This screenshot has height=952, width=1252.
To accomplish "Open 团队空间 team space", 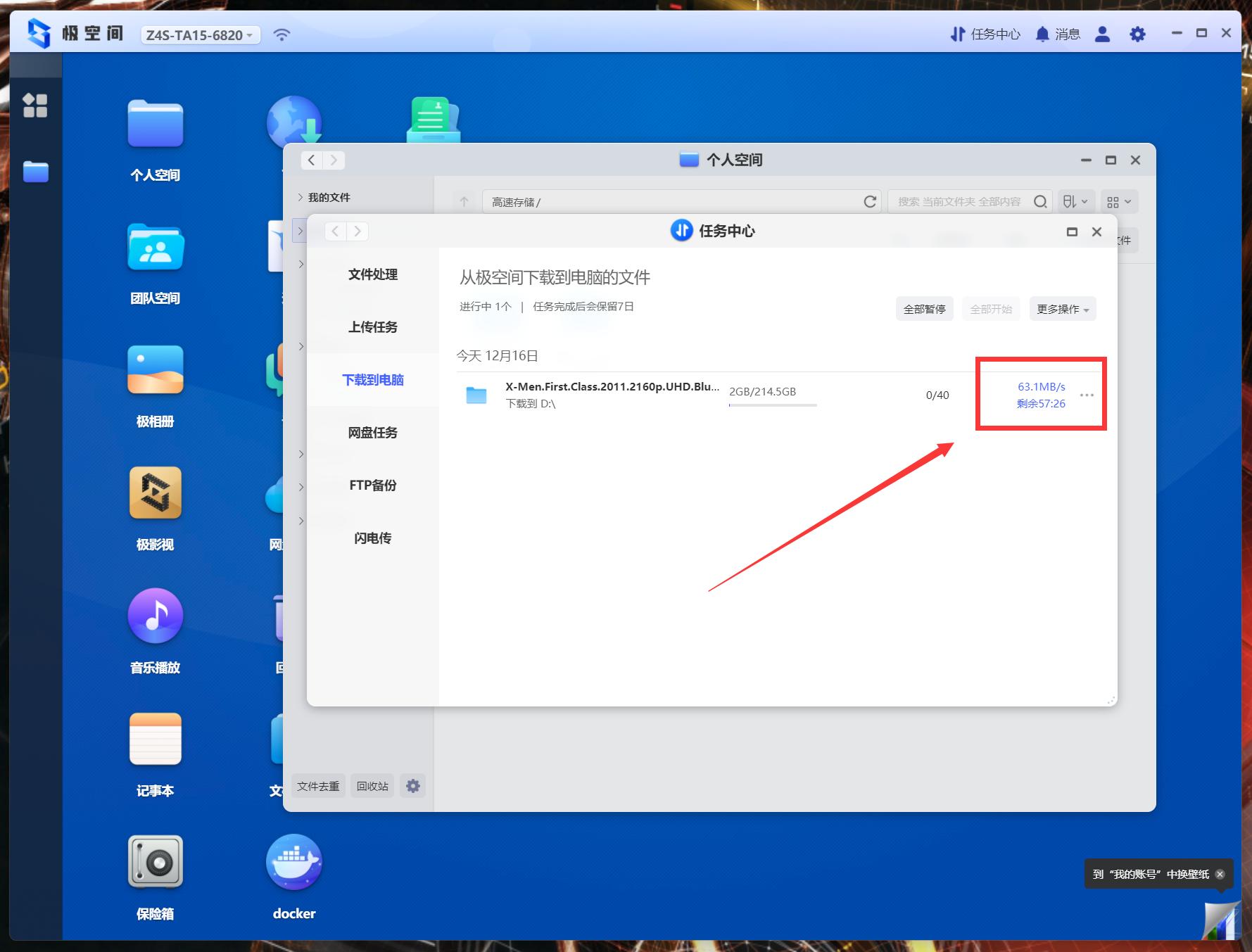I will tap(155, 246).
